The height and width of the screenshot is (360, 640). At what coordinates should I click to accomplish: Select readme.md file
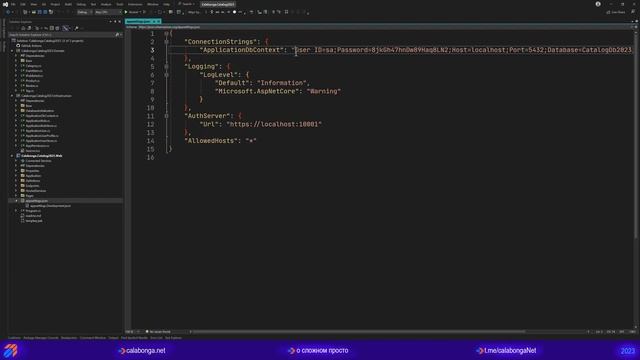tap(33, 216)
